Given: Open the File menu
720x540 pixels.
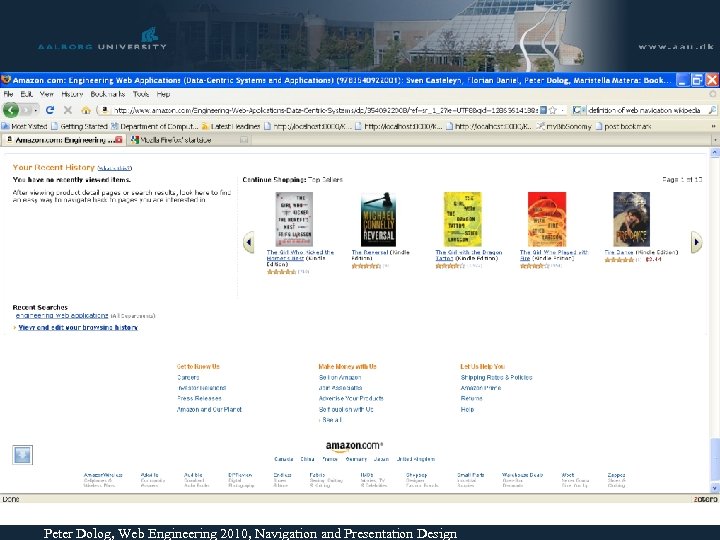Looking at the screenshot, I should (8, 94).
